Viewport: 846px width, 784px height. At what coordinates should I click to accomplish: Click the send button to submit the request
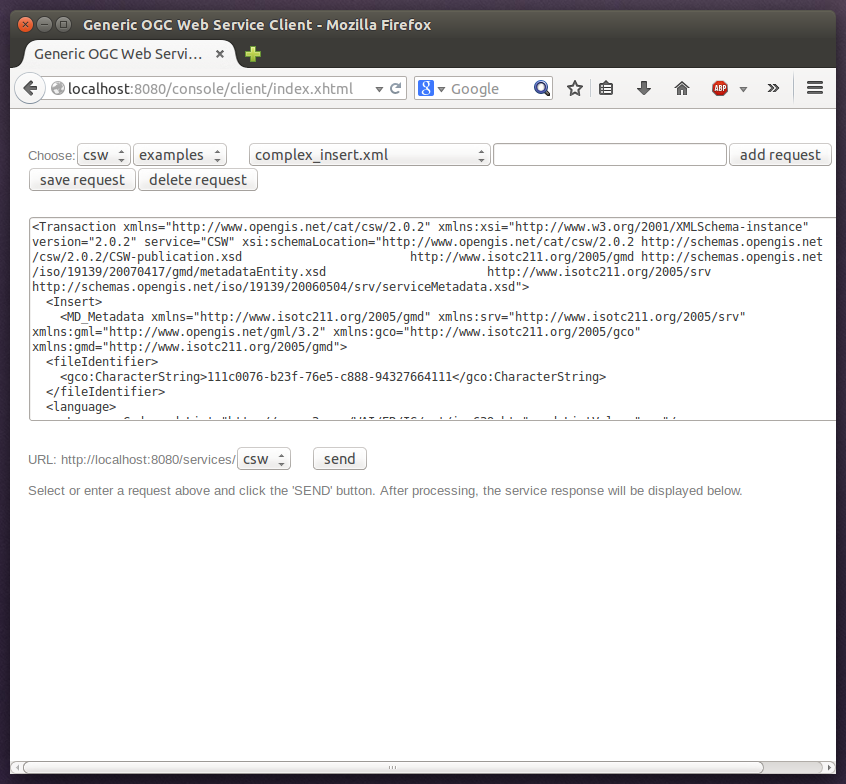339,458
